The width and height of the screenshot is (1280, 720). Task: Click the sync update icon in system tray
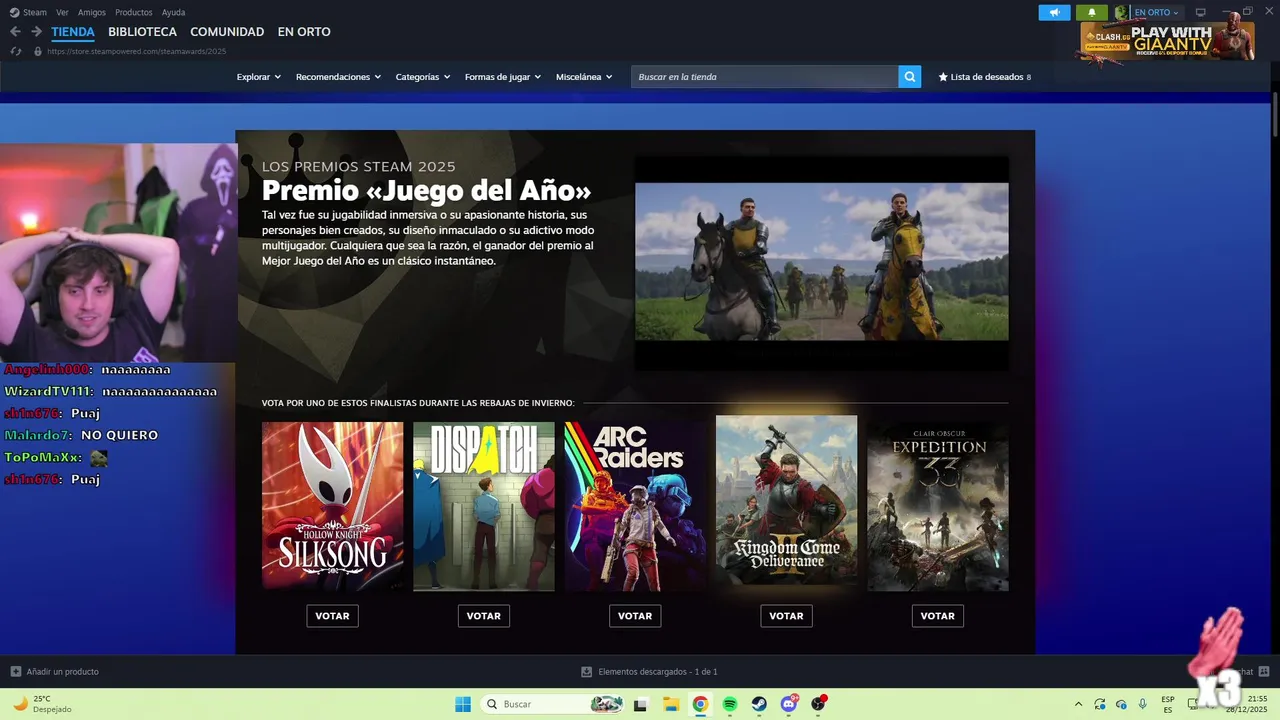[x=1099, y=704]
